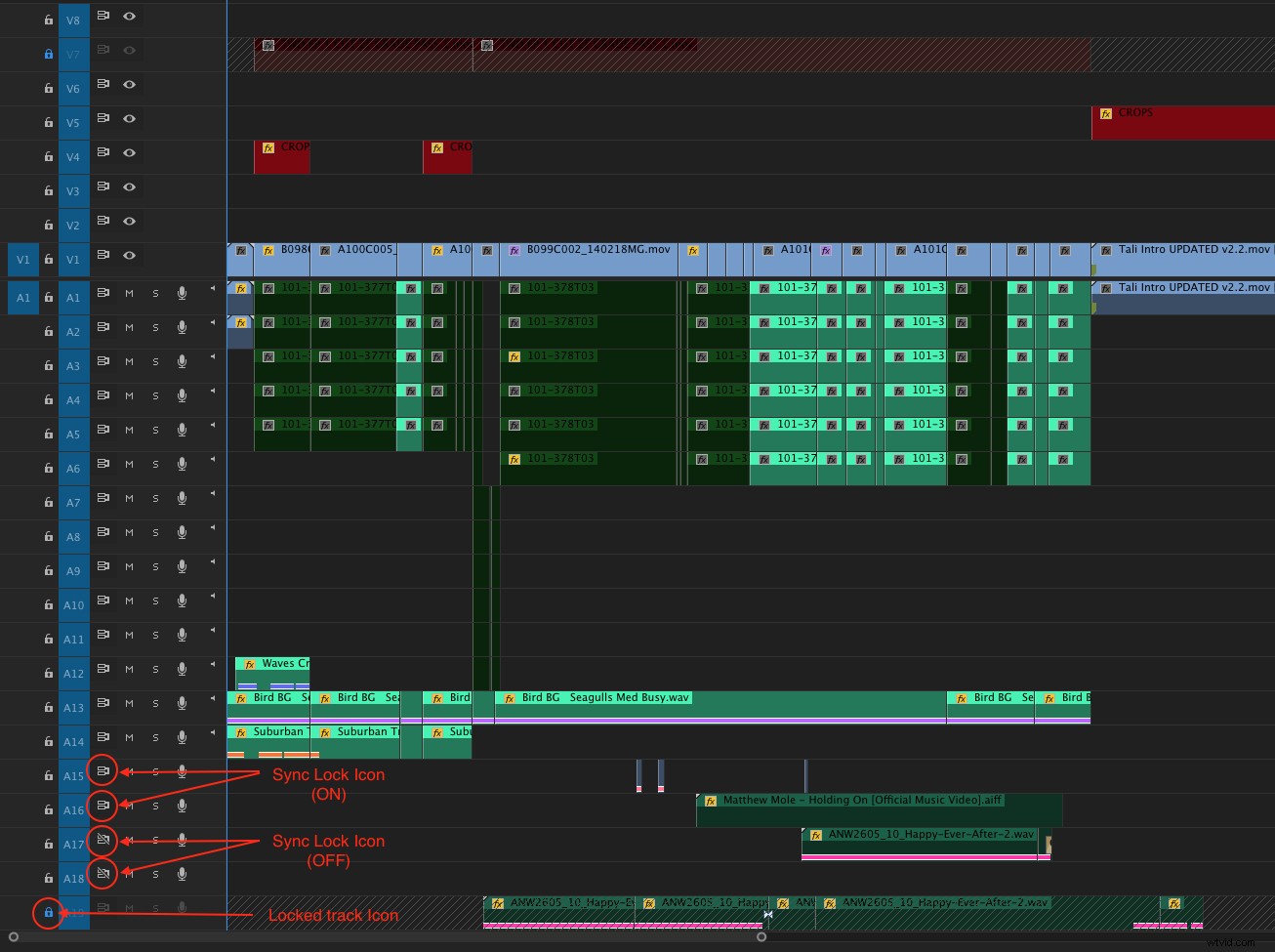This screenshot has width=1275, height=952.
Task: Click the A1 source patch indicator
Action: (22, 297)
